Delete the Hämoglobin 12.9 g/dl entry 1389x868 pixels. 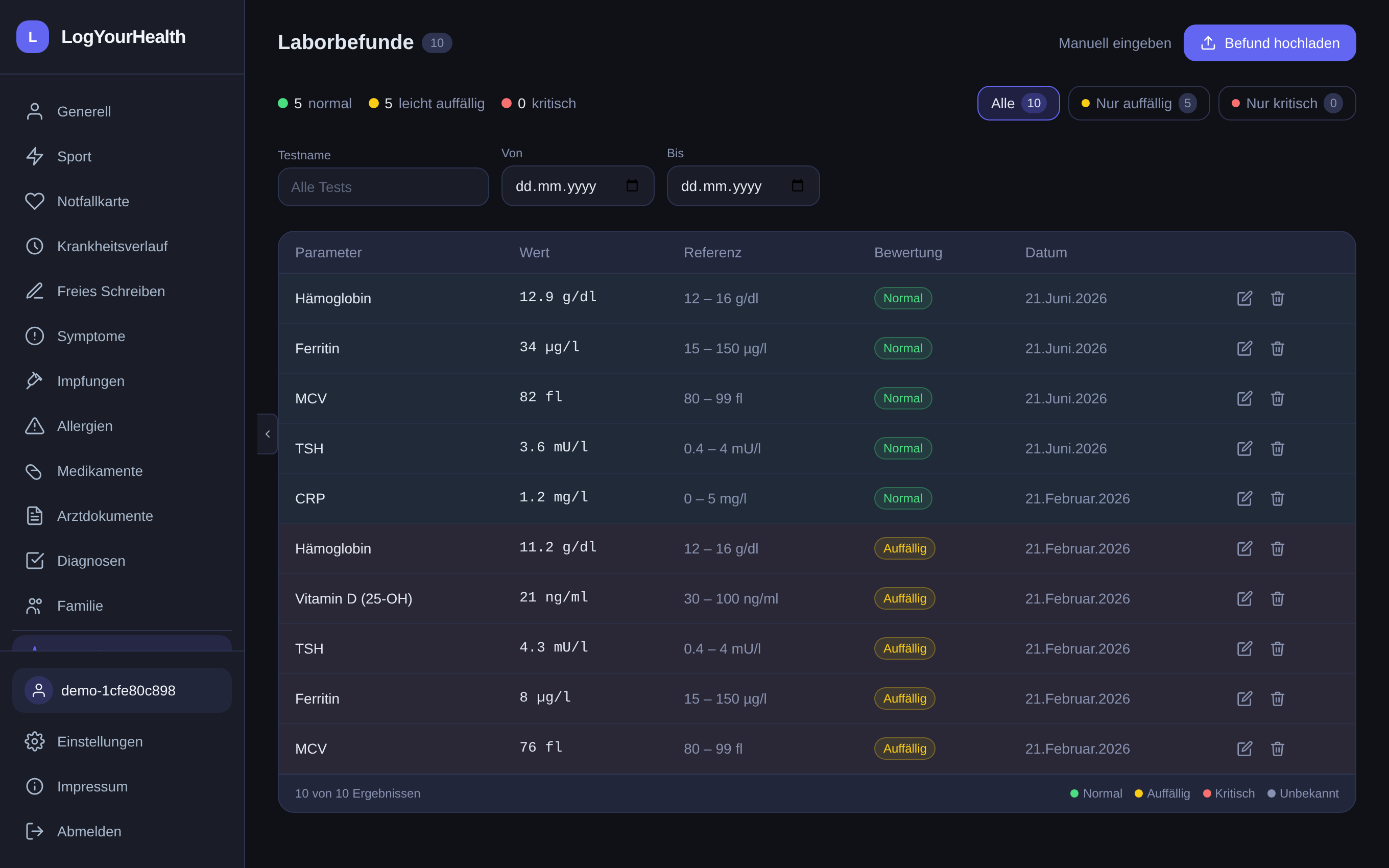point(1277,298)
